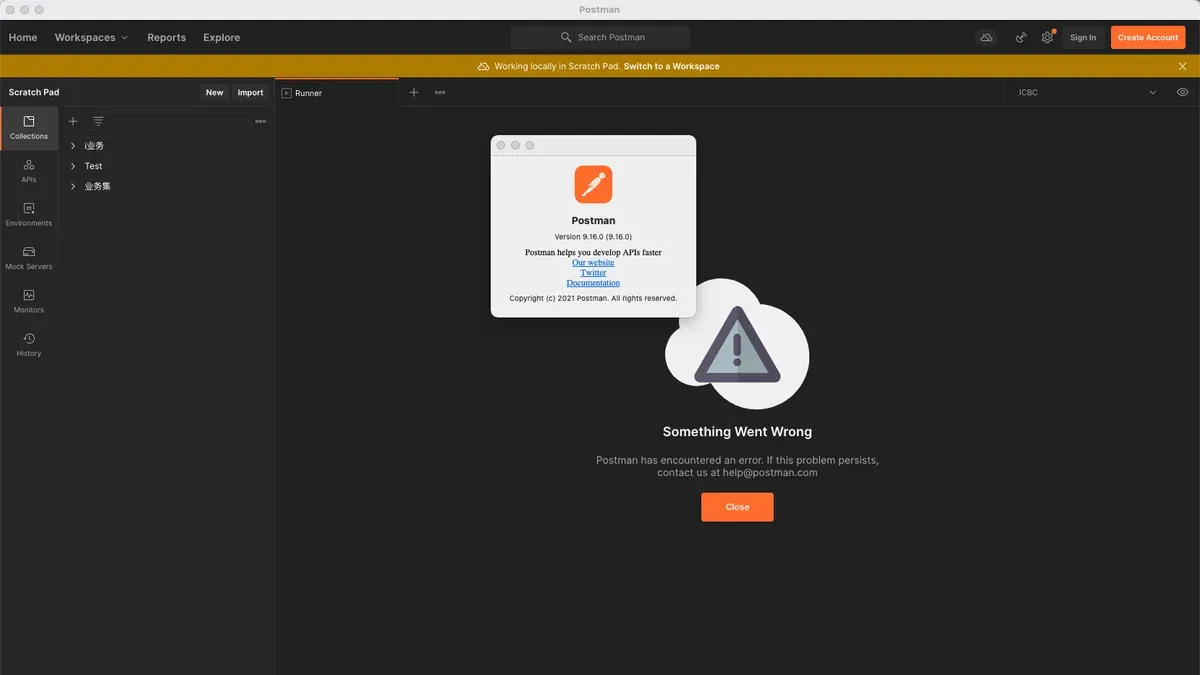Click the plus icon to create a collection
Screen dimensions: 1200x675
(x=73, y=121)
